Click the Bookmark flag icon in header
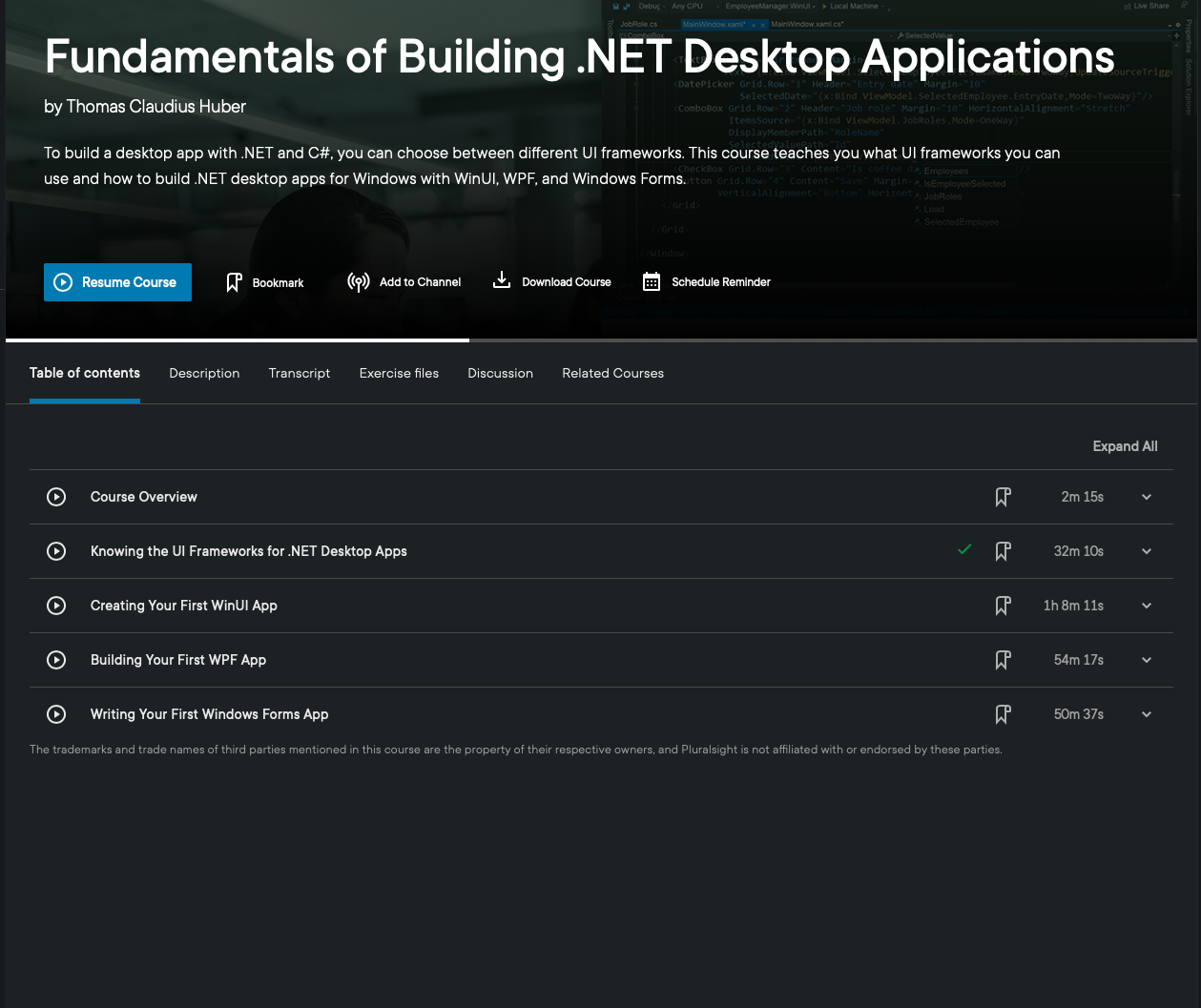 234,282
